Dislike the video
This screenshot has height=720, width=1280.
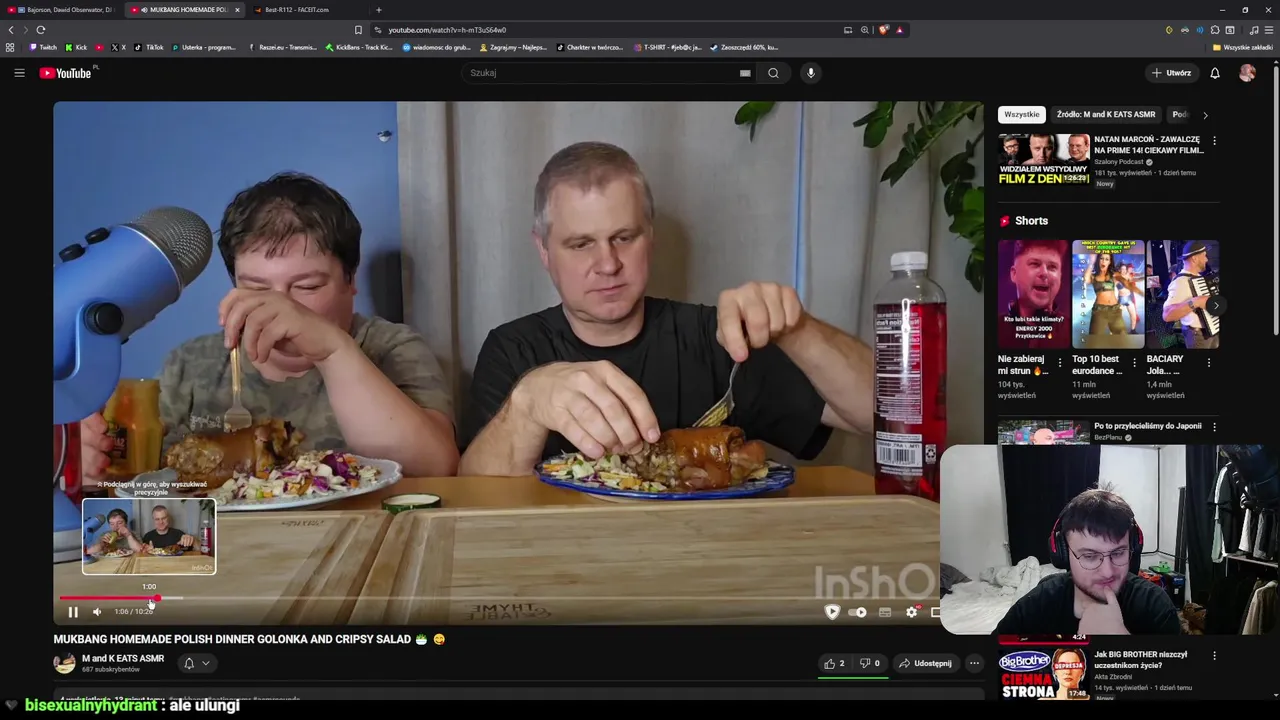[x=870, y=663]
